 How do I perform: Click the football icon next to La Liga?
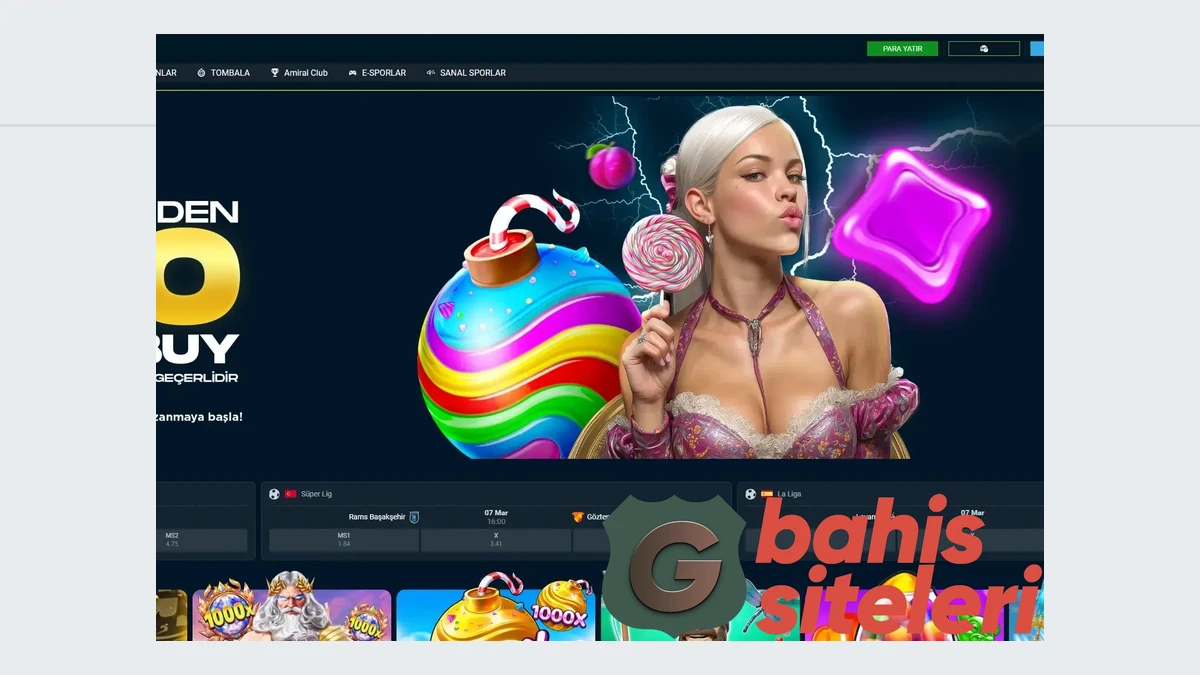click(x=750, y=494)
